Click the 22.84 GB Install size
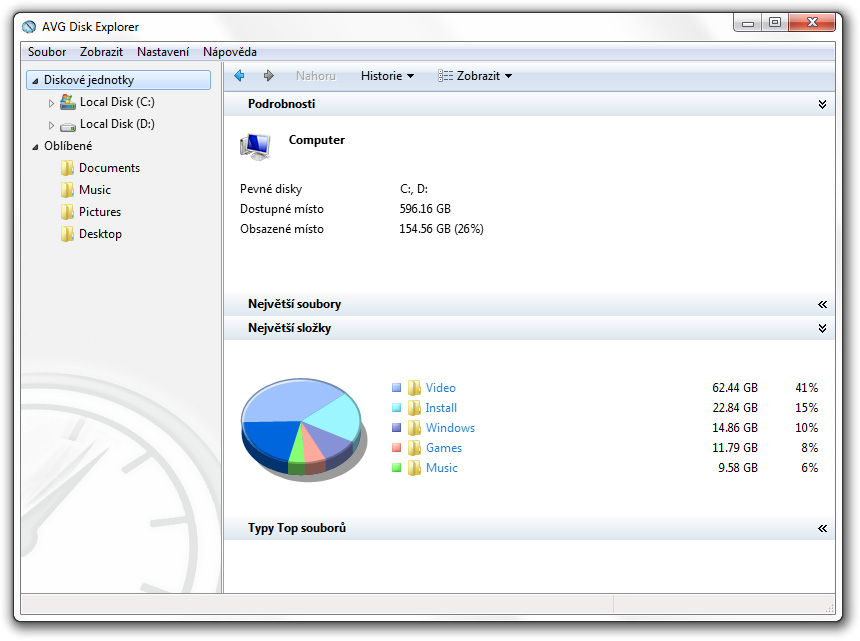 (x=735, y=408)
